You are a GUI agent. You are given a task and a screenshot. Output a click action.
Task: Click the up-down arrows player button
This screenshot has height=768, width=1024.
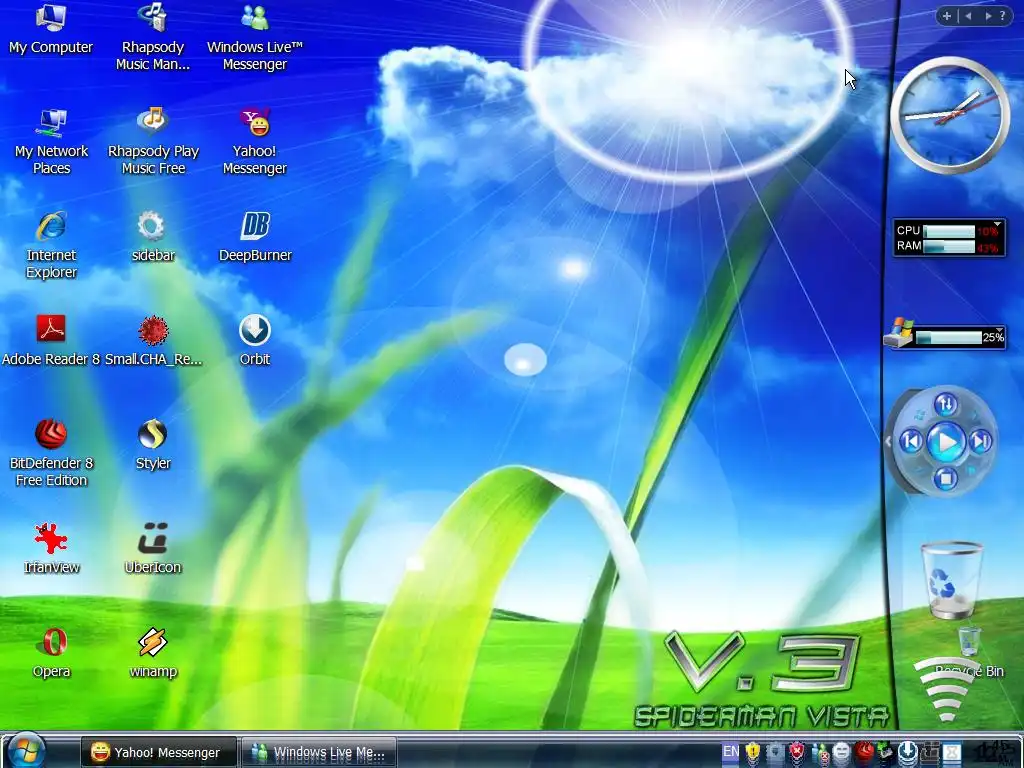point(946,405)
